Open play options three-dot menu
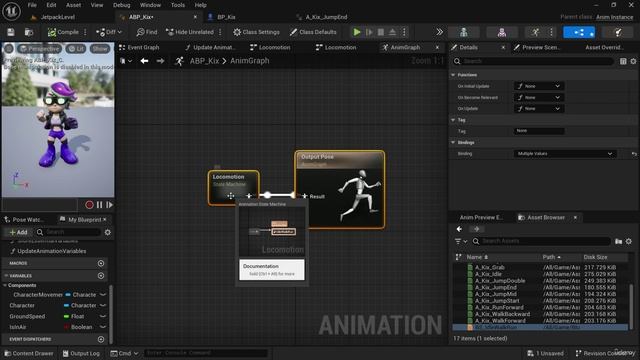Screen dimensions: 640x360 (x=404, y=32)
